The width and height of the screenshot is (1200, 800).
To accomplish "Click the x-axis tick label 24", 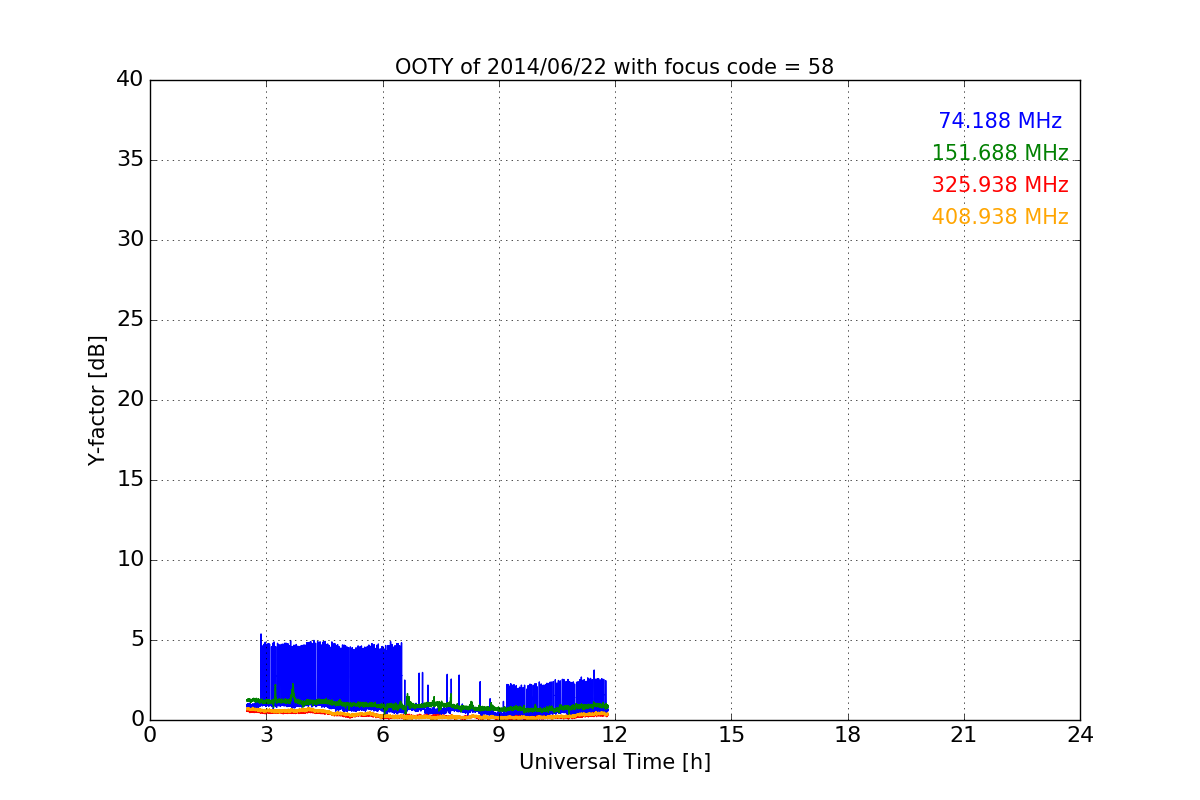I will click(x=1080, y=735).
